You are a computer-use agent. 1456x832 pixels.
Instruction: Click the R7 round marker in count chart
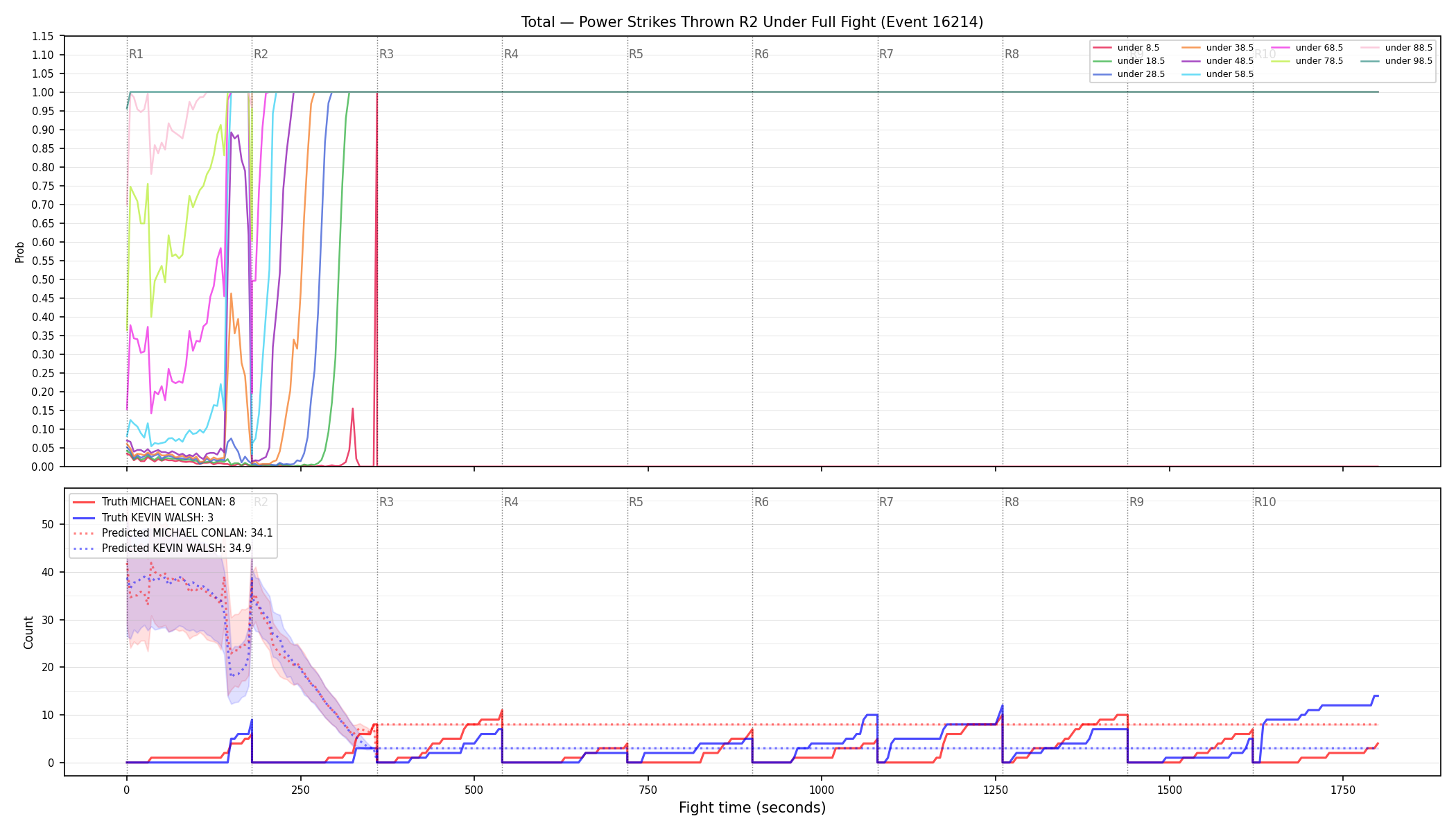pos(886,502)
